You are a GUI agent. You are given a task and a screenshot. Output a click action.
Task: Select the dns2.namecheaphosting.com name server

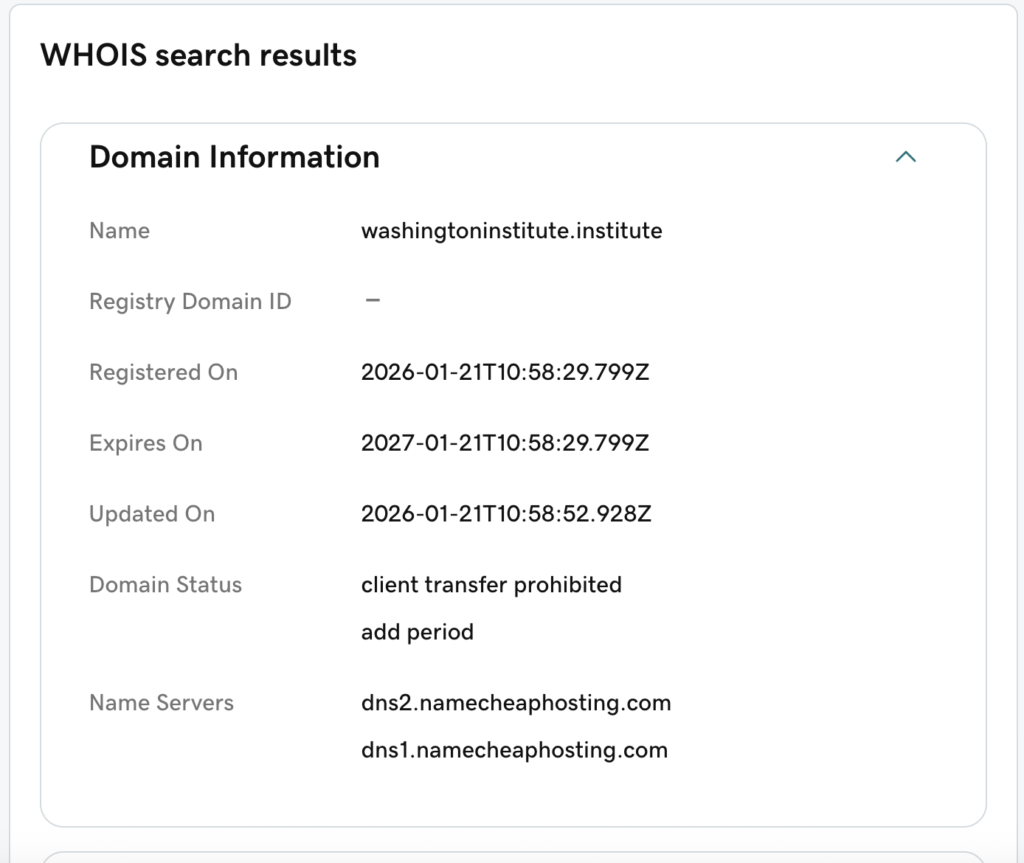[515, 703]
